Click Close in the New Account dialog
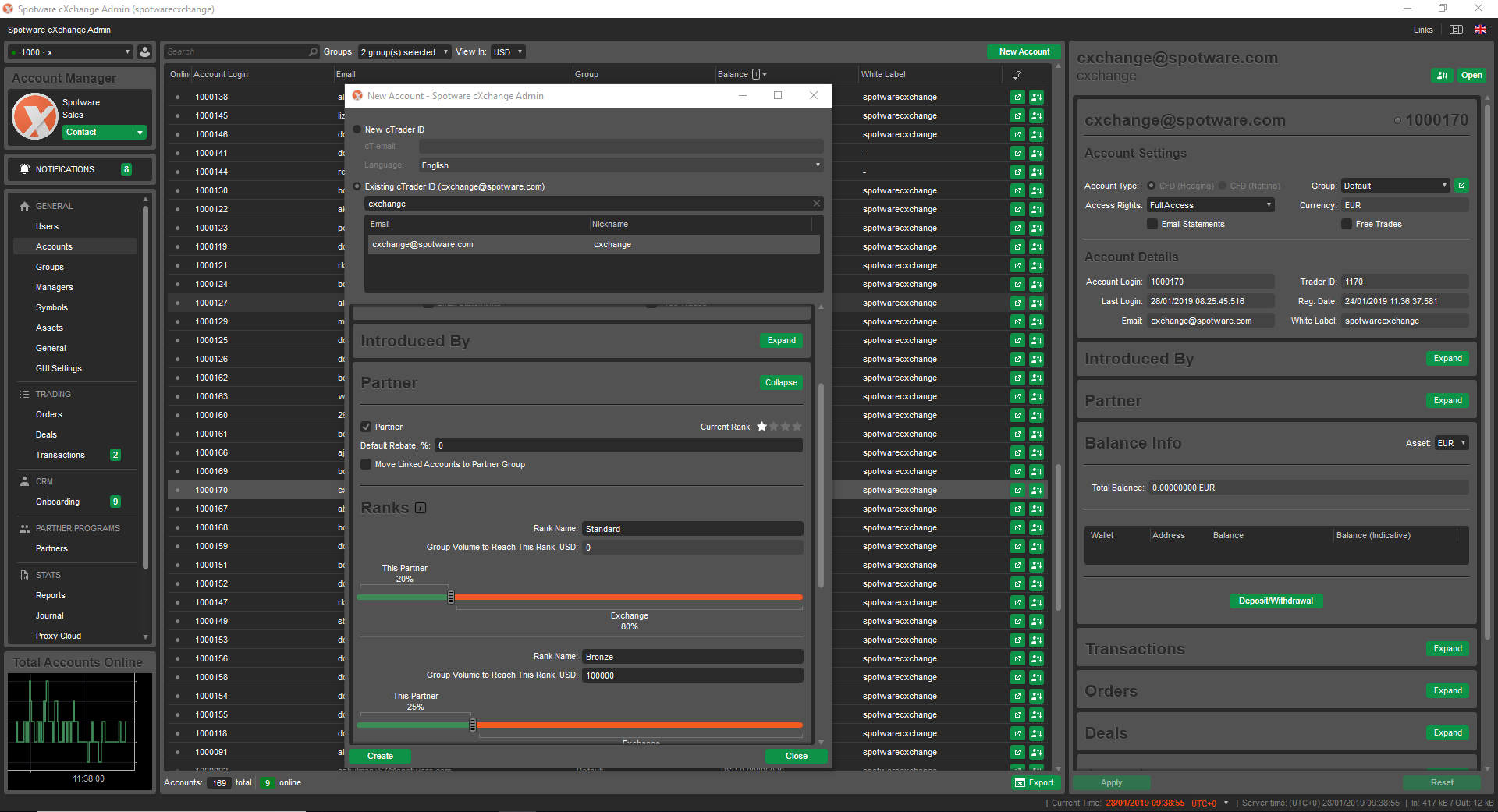 pos(796,756)
